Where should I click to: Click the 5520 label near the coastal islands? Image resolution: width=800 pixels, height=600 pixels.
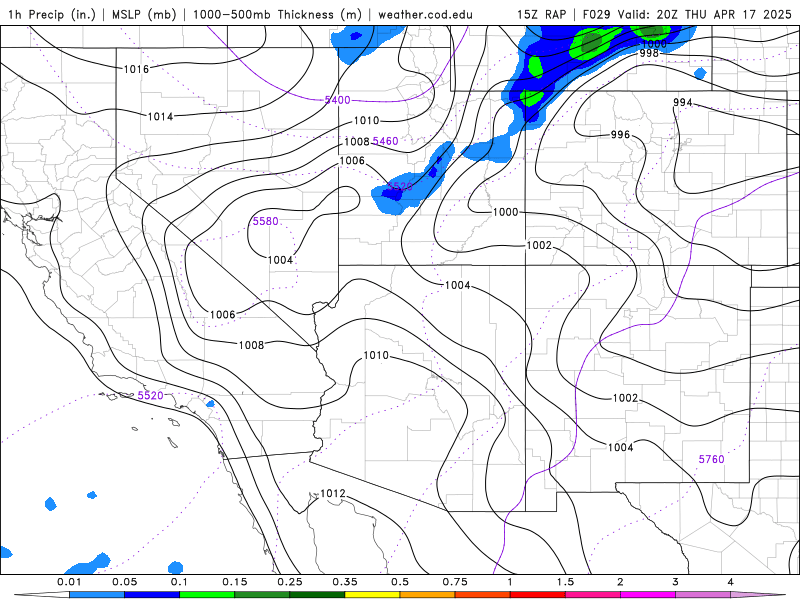tap(151, 395)
